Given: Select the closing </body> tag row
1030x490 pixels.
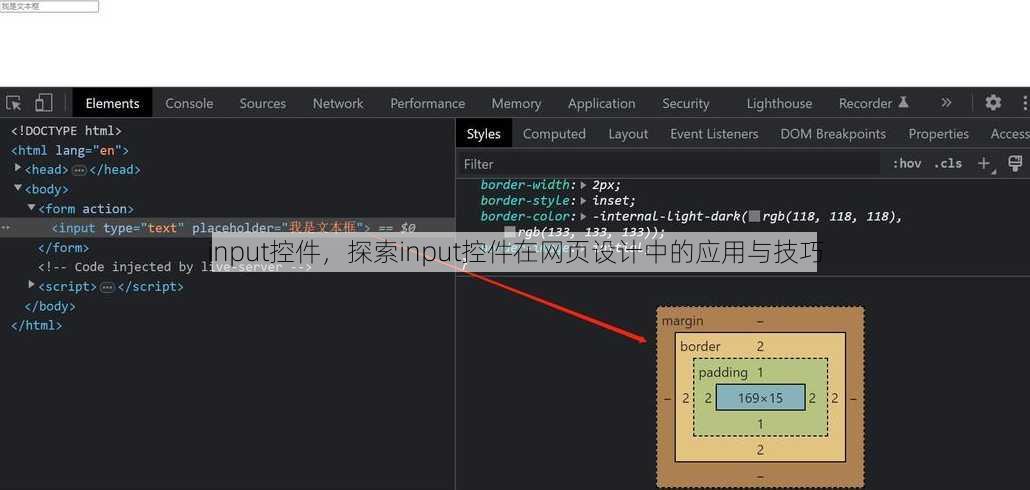Looking at the screenshot, I should (50, 306).
